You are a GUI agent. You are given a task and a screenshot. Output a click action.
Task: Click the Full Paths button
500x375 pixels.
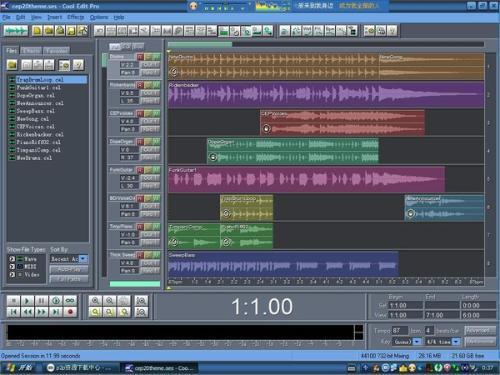pyautogui.click(x=69, y=279)
